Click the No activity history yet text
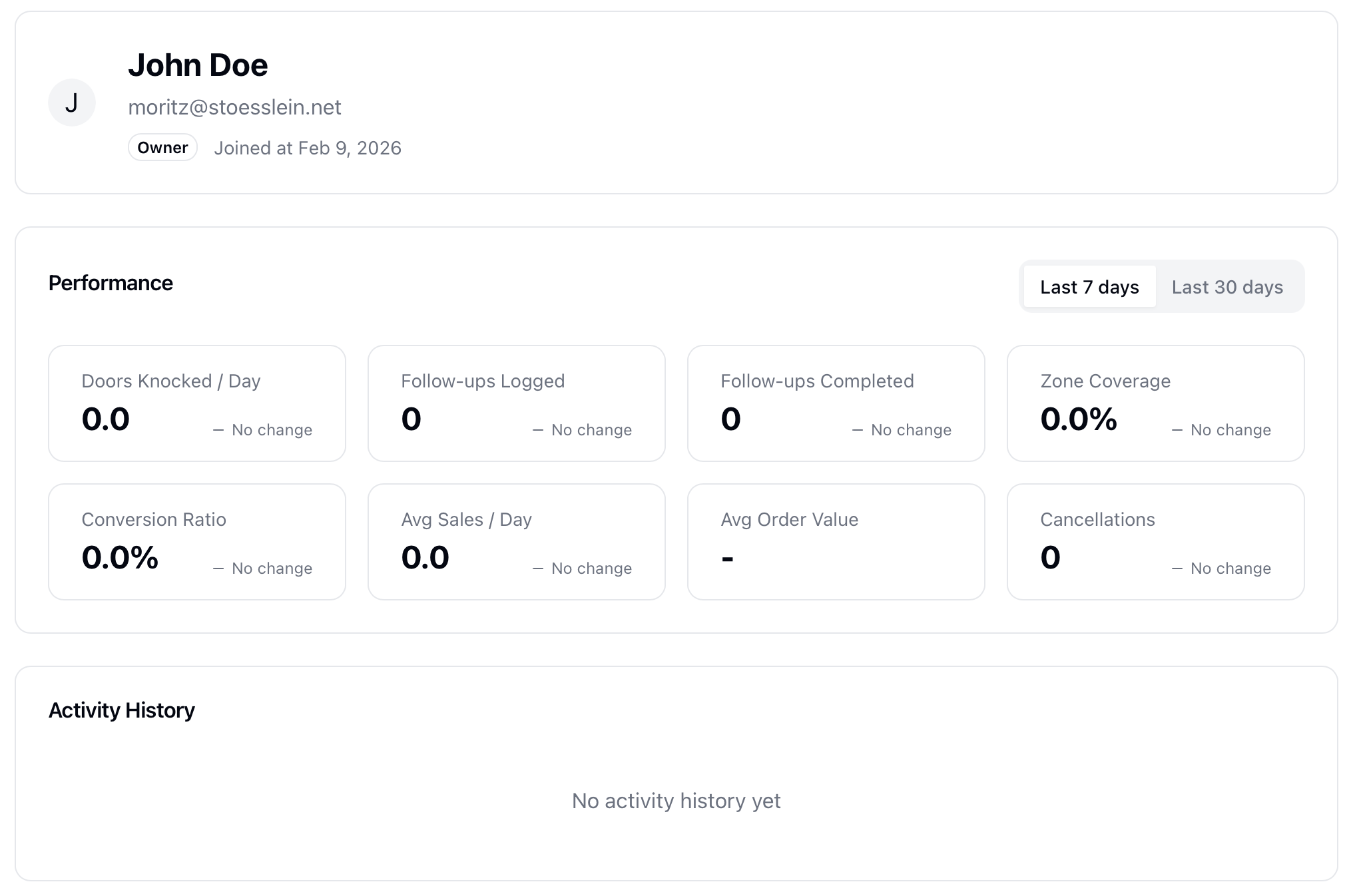Screen dimensions: 1357x896 click(x=677, y=801)
